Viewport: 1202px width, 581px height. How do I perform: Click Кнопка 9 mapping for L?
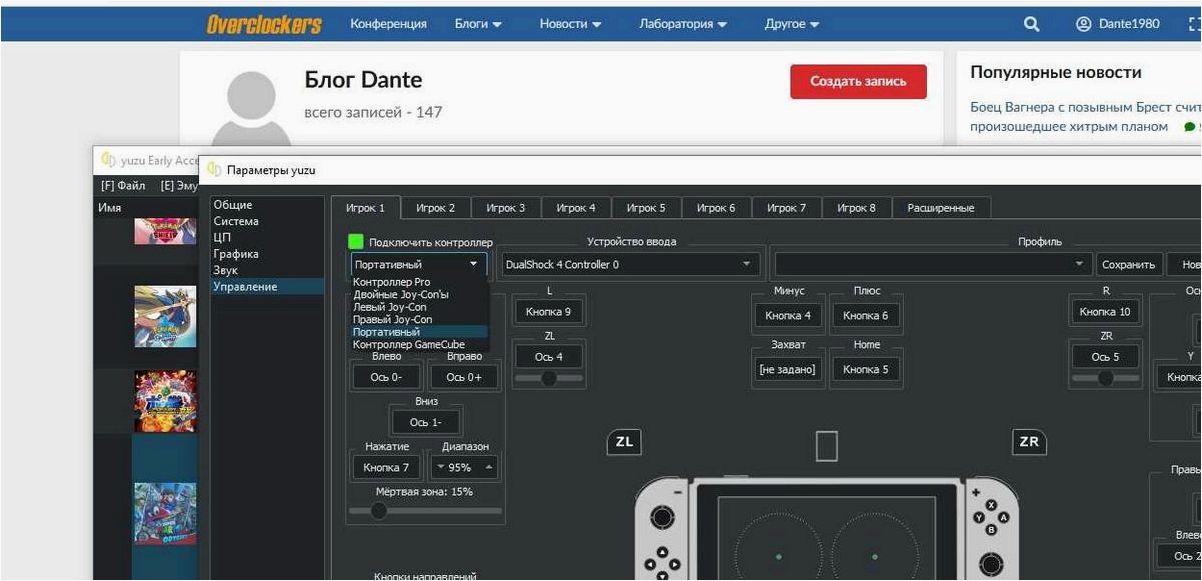coord(548,312)
